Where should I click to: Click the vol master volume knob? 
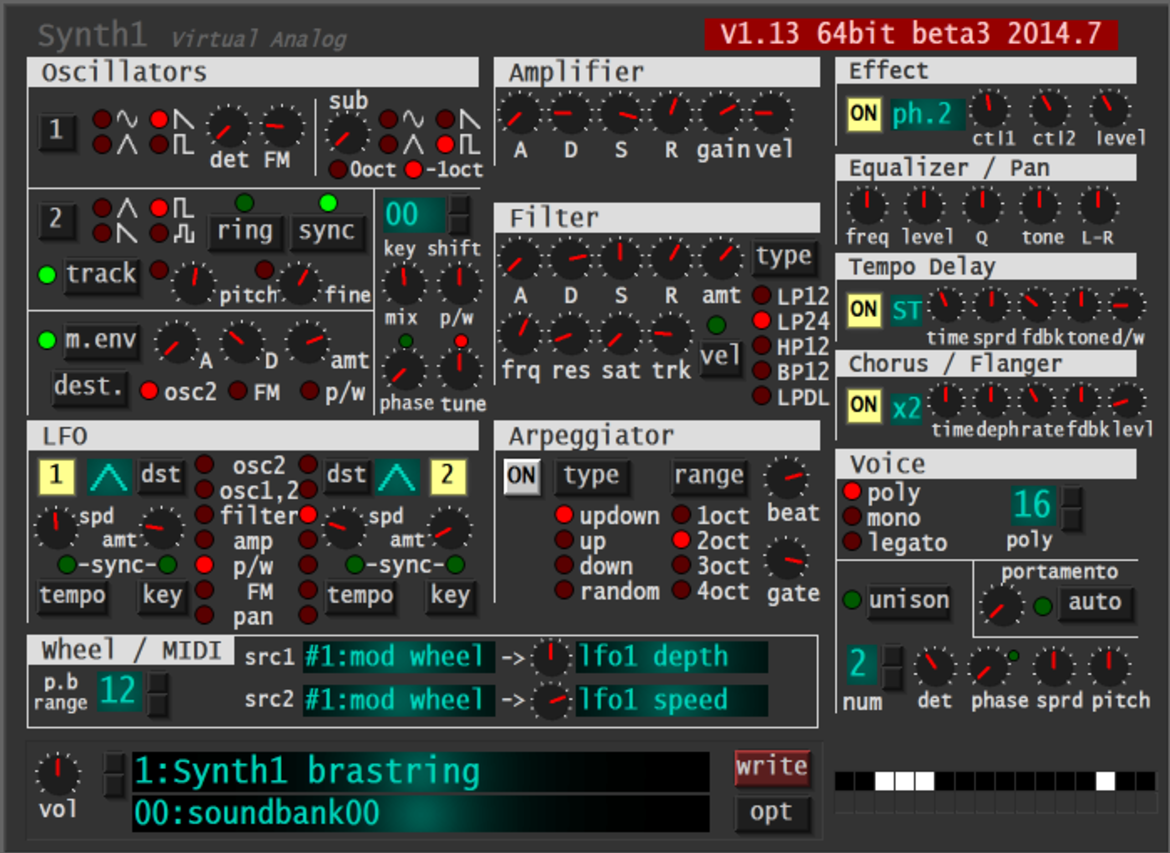[57, 774]
